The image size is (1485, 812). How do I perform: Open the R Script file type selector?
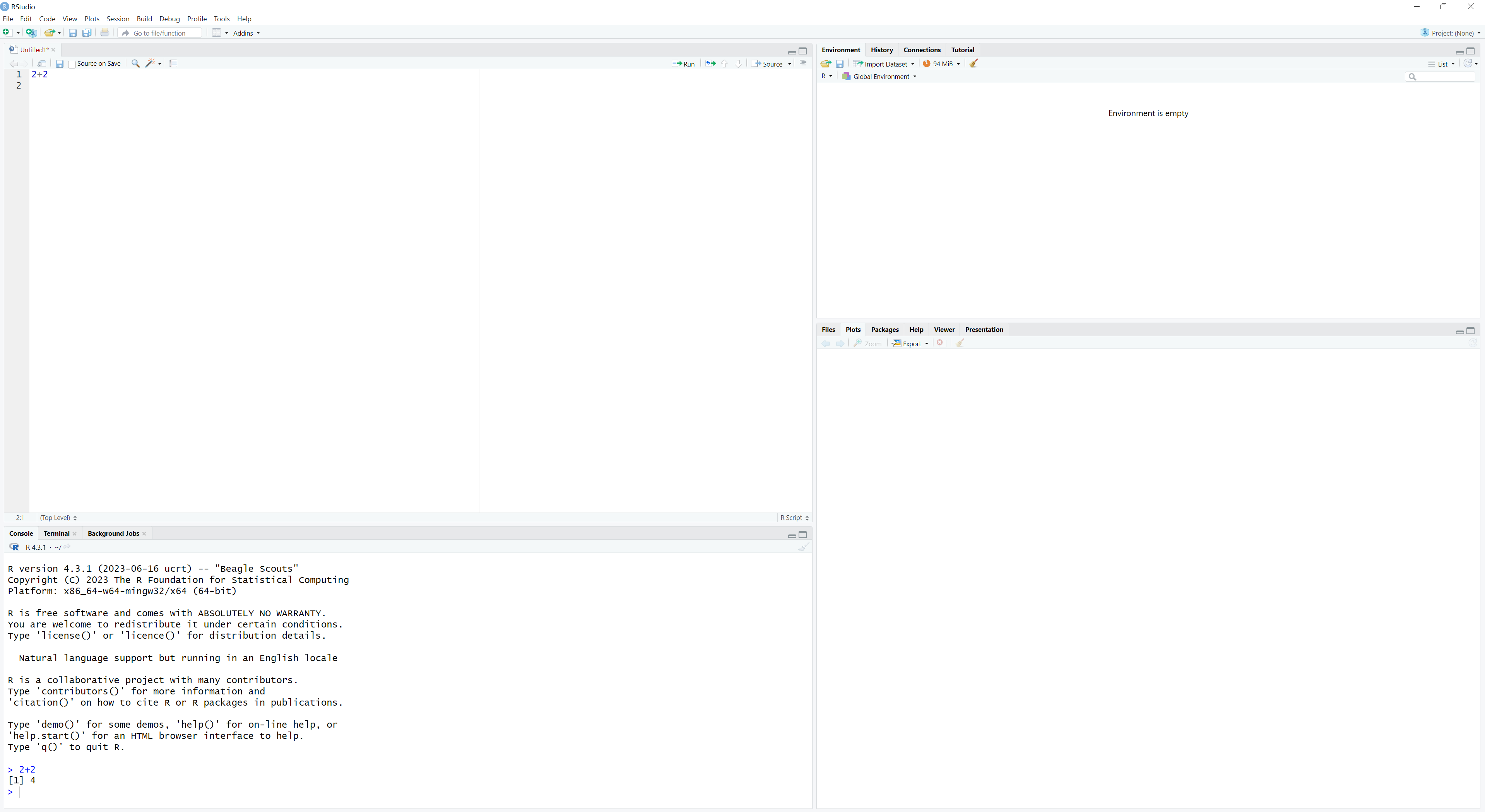(794, 518)
